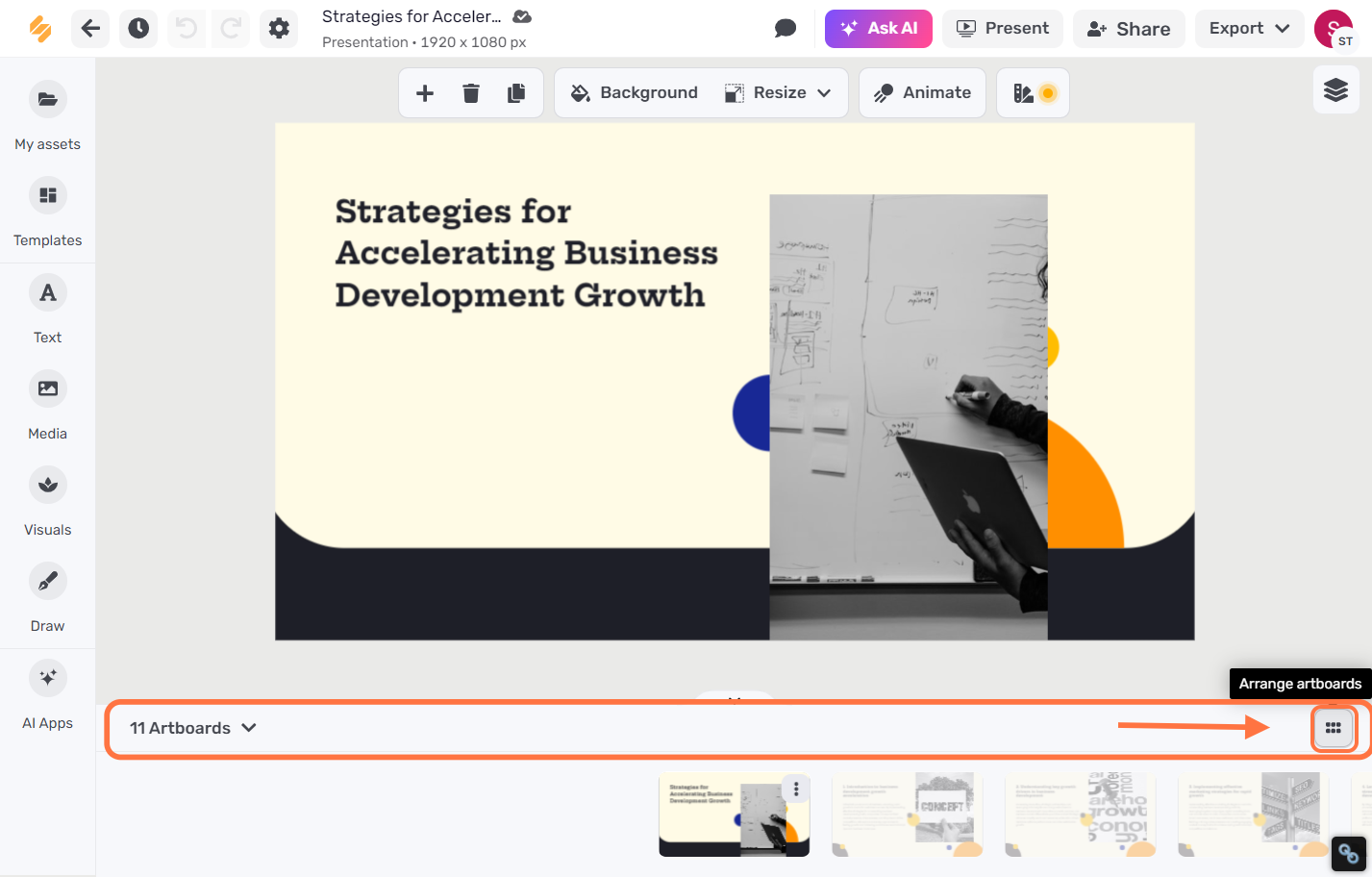Select the second artboard thumbnail with Concept image
The image size is (1372, 877).
click(907, 814)
